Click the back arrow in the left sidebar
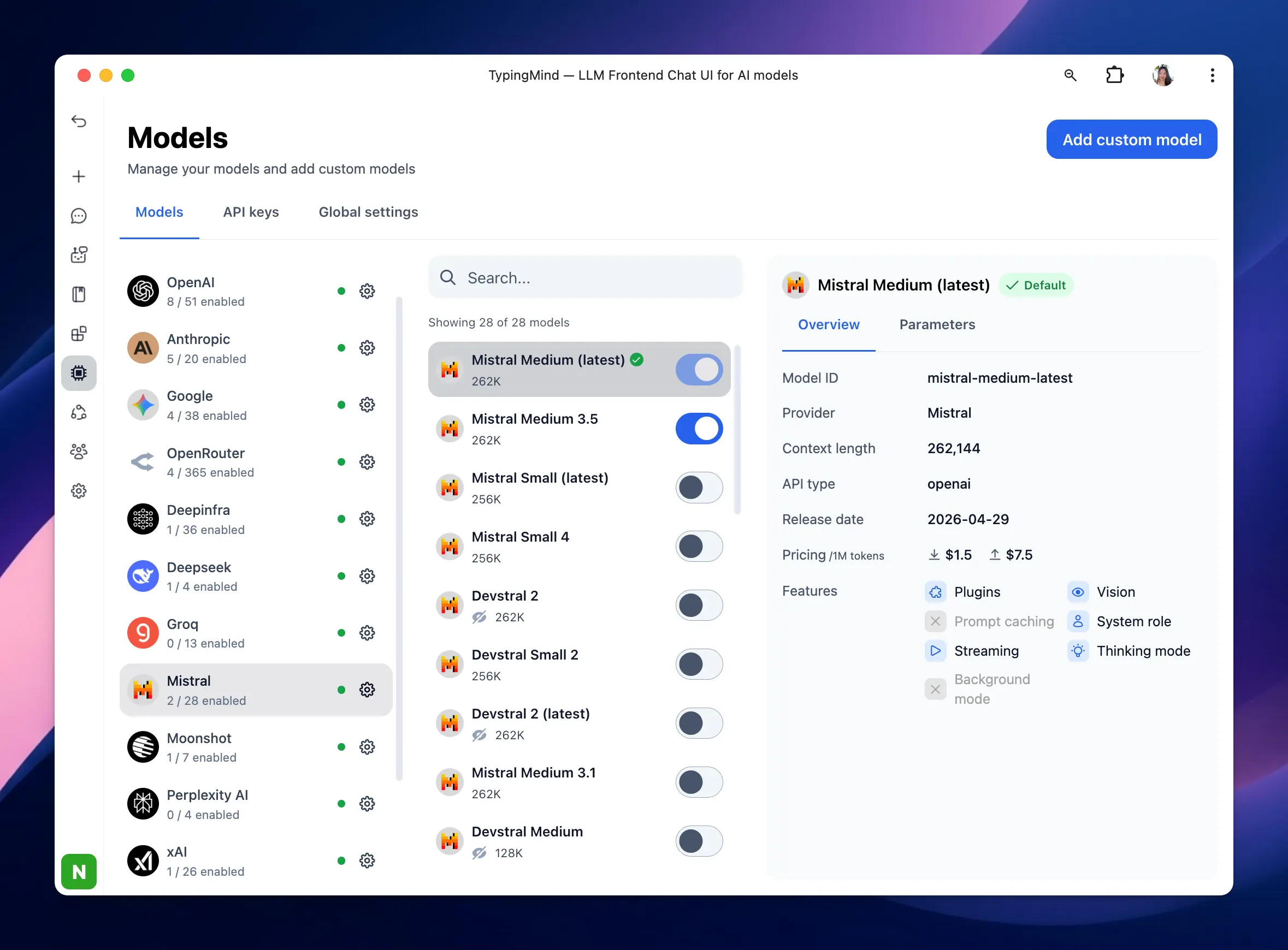The height and width of the screenshot is (950, 1288). tap(79, 121)
